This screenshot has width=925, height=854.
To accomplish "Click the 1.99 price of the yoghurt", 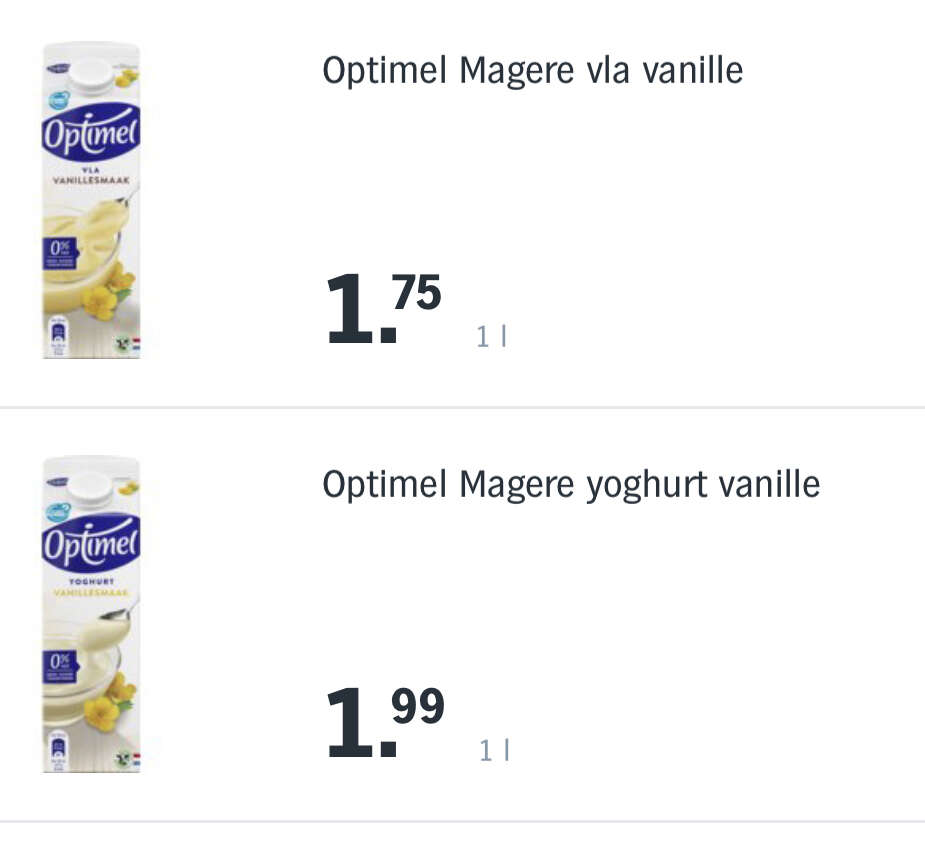I will point(385,722).
